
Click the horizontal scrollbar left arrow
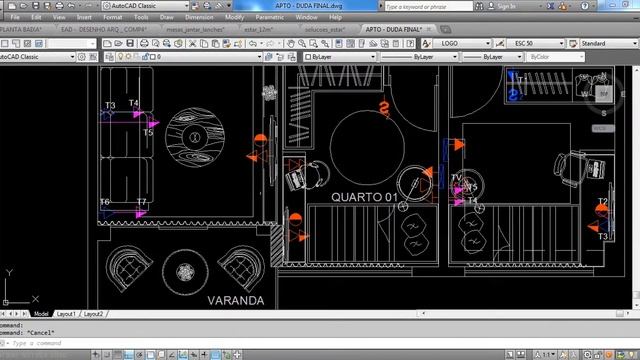pos(424,313)
